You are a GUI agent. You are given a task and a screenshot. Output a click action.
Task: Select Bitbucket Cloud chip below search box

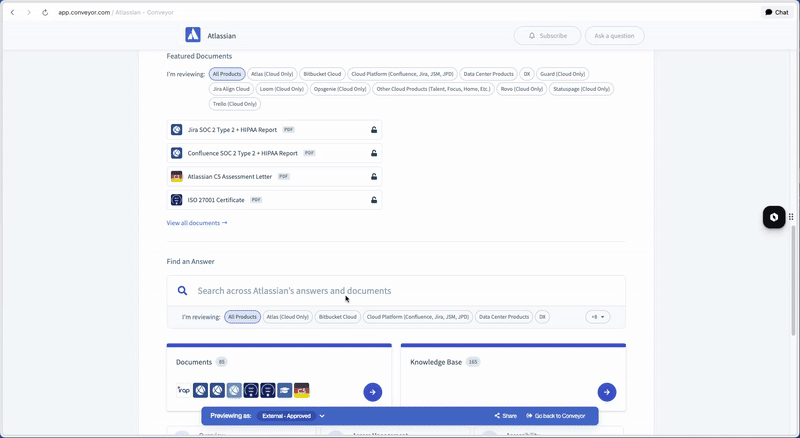coord(338,317)
